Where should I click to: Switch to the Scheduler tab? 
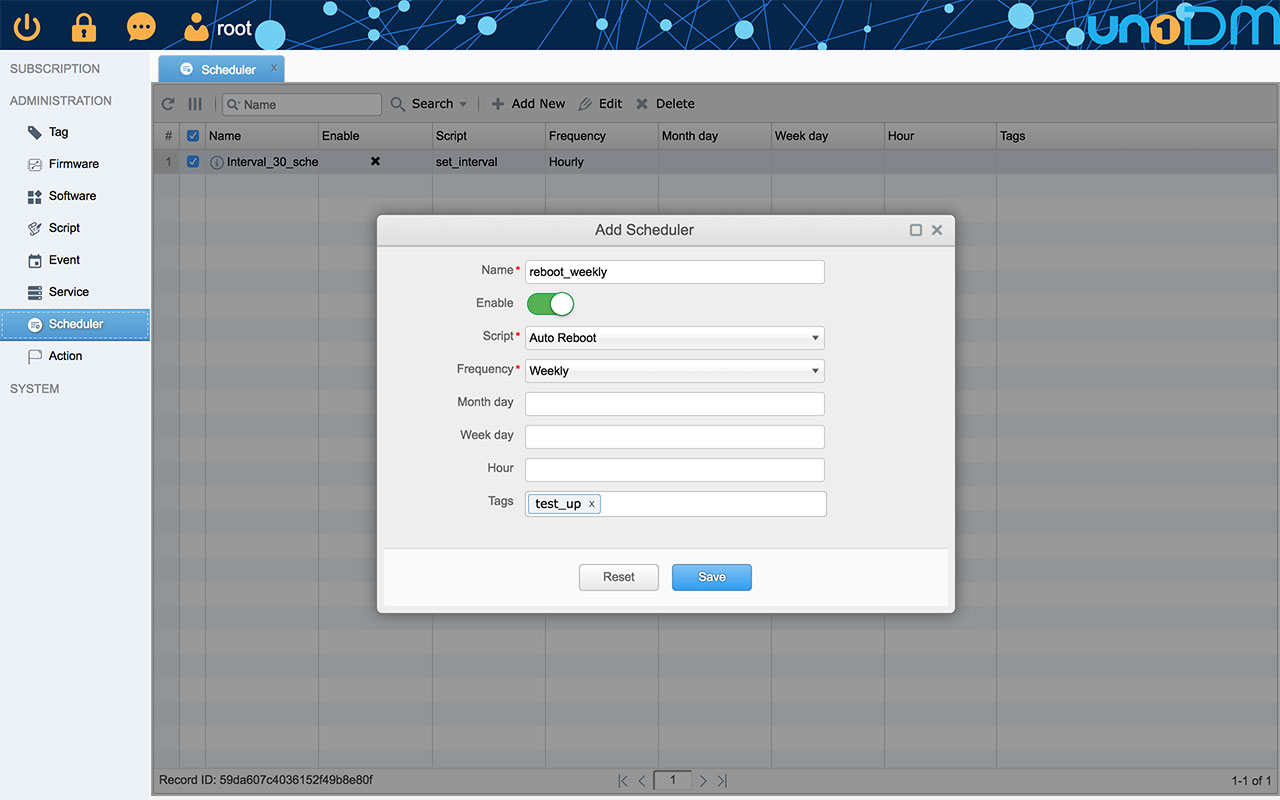[221, 70]
